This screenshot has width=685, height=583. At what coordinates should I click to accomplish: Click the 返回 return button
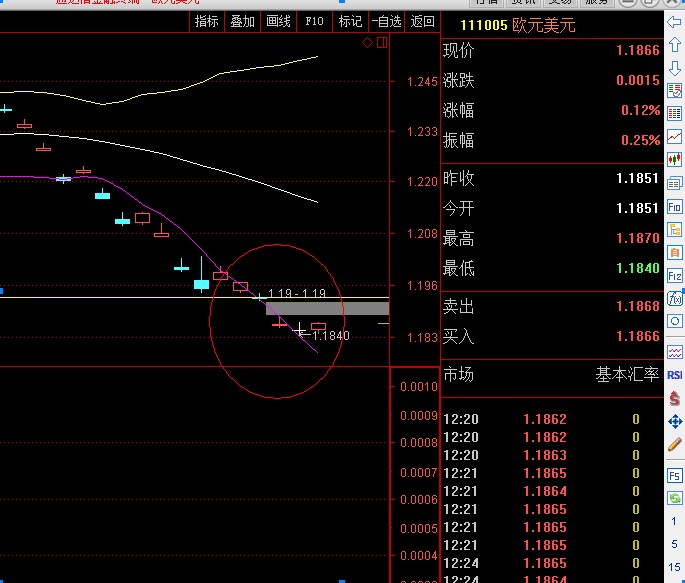pos(423,21)
